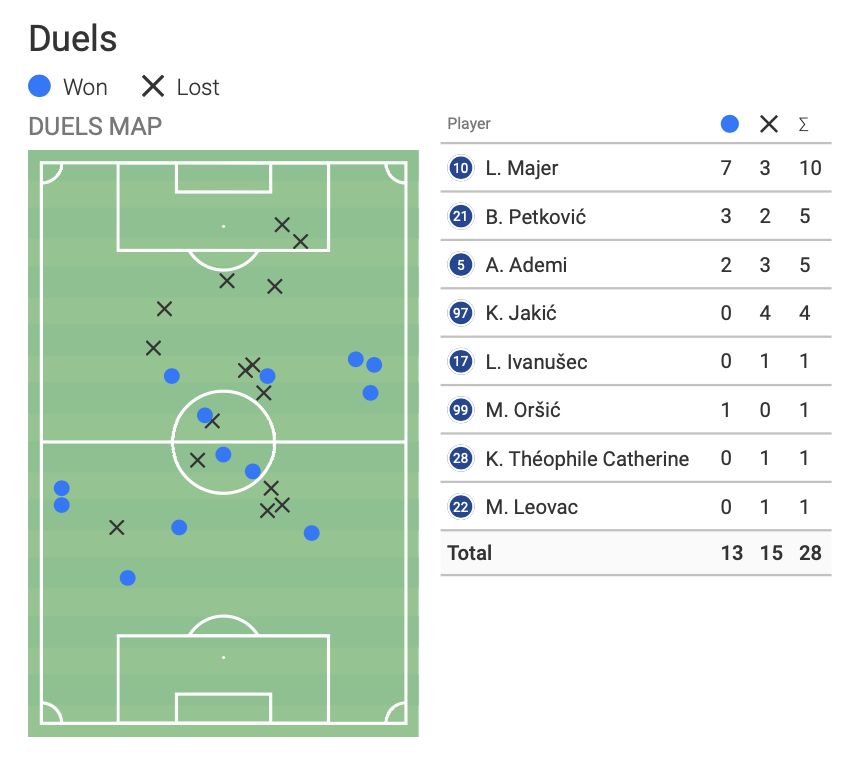Click L. Majer's number 10 badge
The image size is (866, 782).
pos(460,168)
